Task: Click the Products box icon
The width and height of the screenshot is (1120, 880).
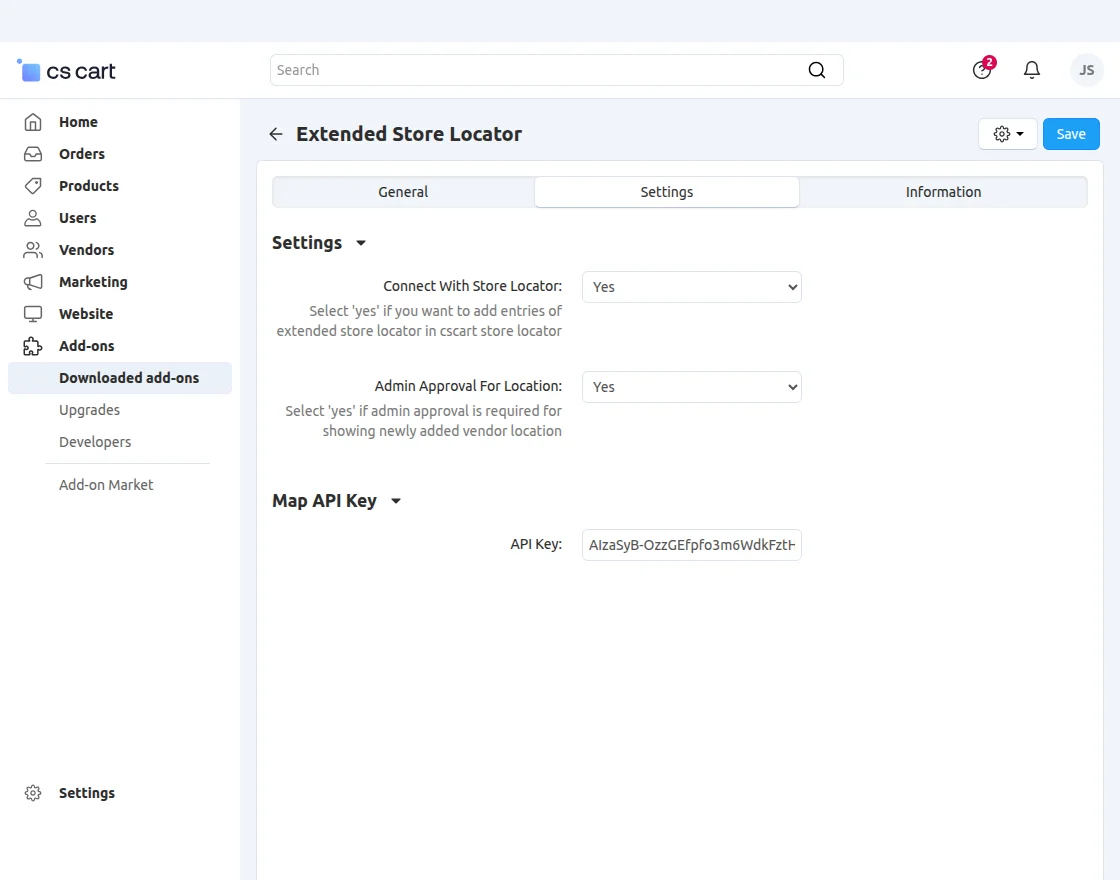Action: (x=33, y=185)
